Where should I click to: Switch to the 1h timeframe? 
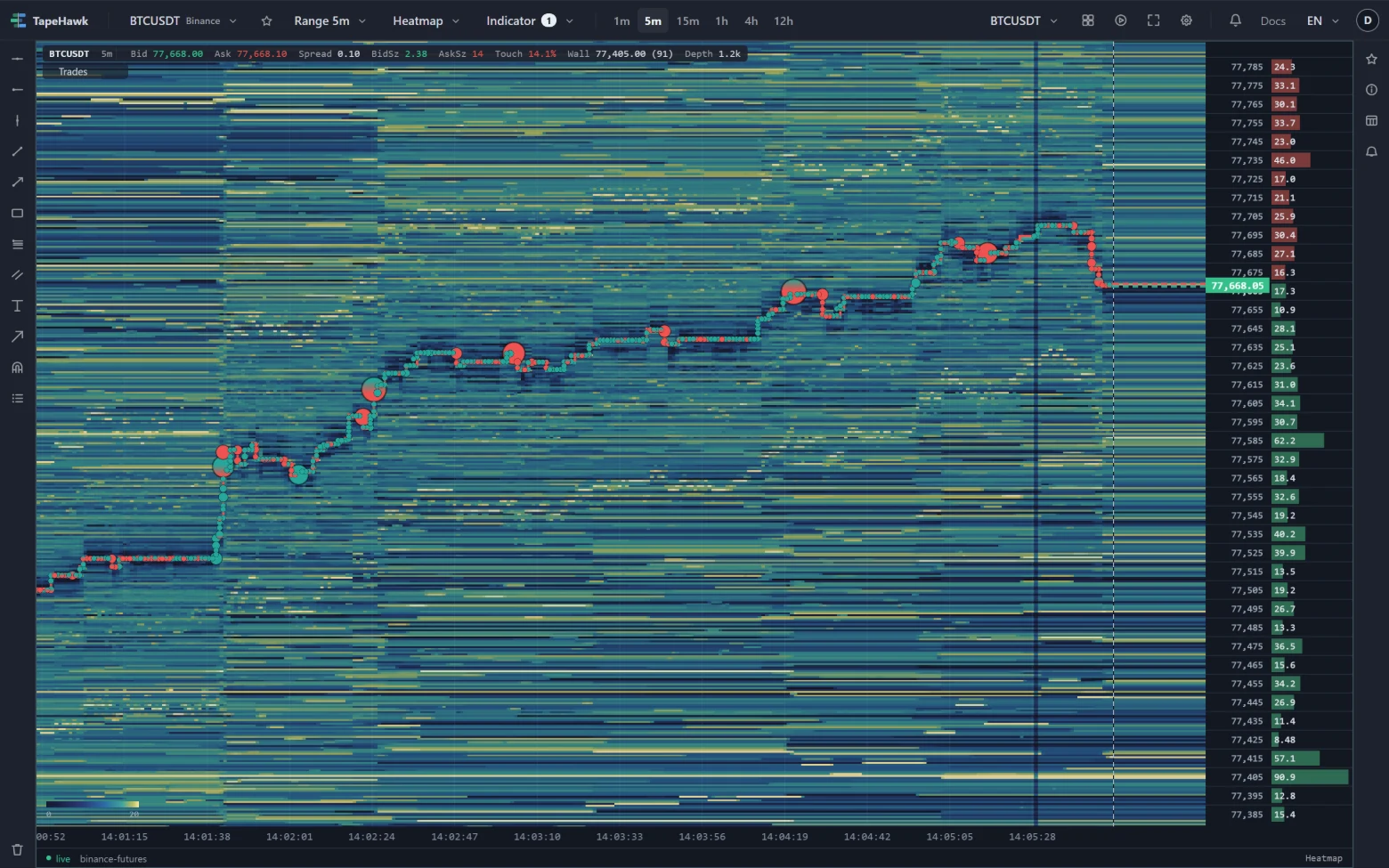(x=721, y=20)
